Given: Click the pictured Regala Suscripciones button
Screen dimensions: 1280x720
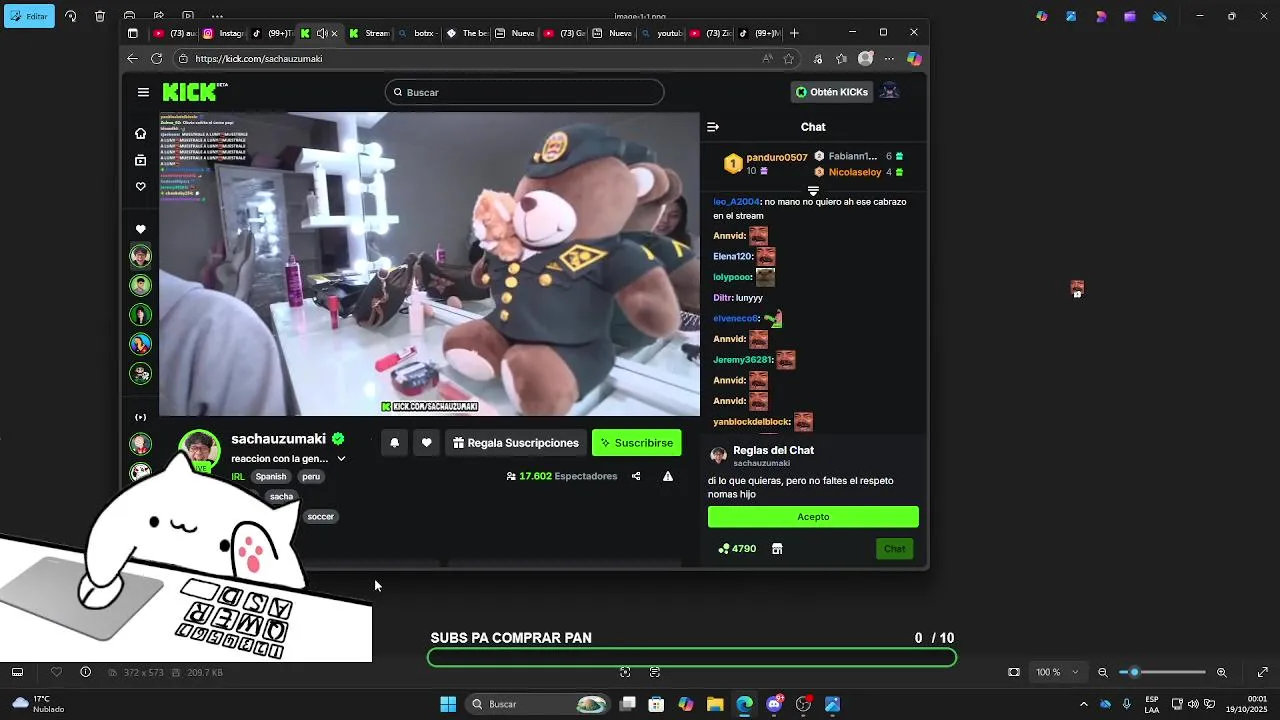Looking at the screenshot, I should click(x=515, y=443).
